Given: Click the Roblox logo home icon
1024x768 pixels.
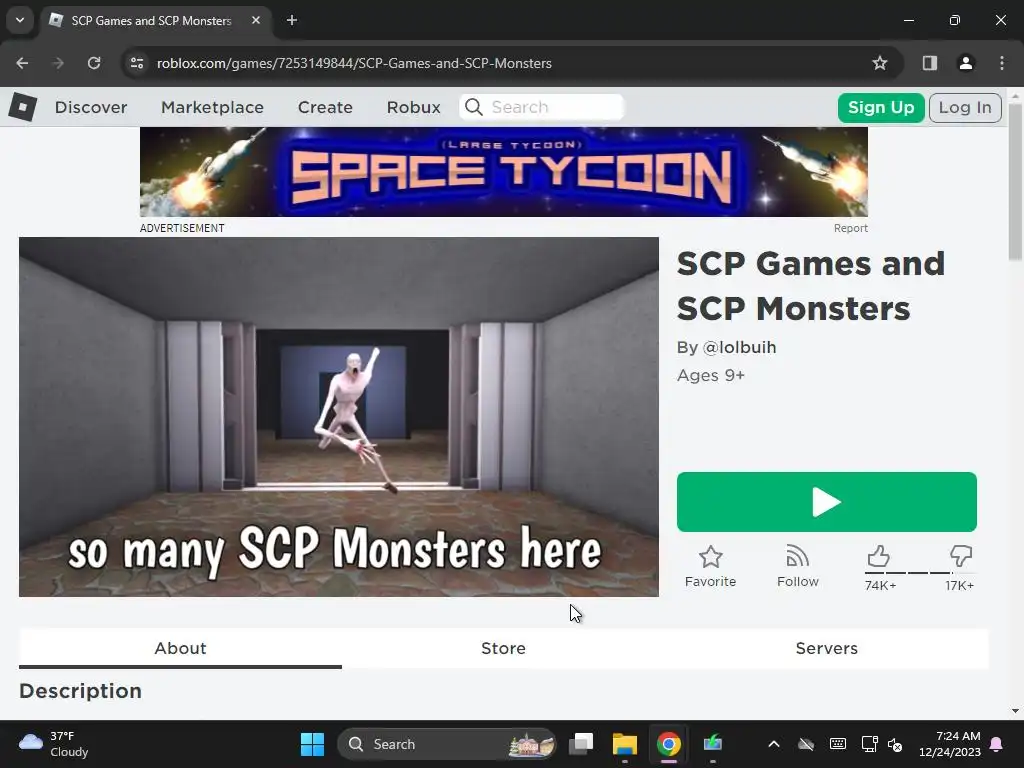Looking at the screenshot, I should coord(23,106).
